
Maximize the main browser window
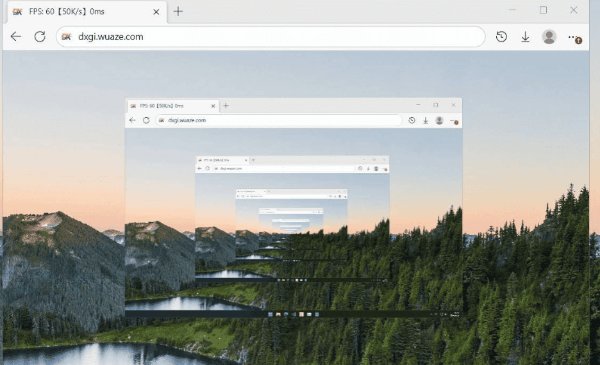[543, 10]
